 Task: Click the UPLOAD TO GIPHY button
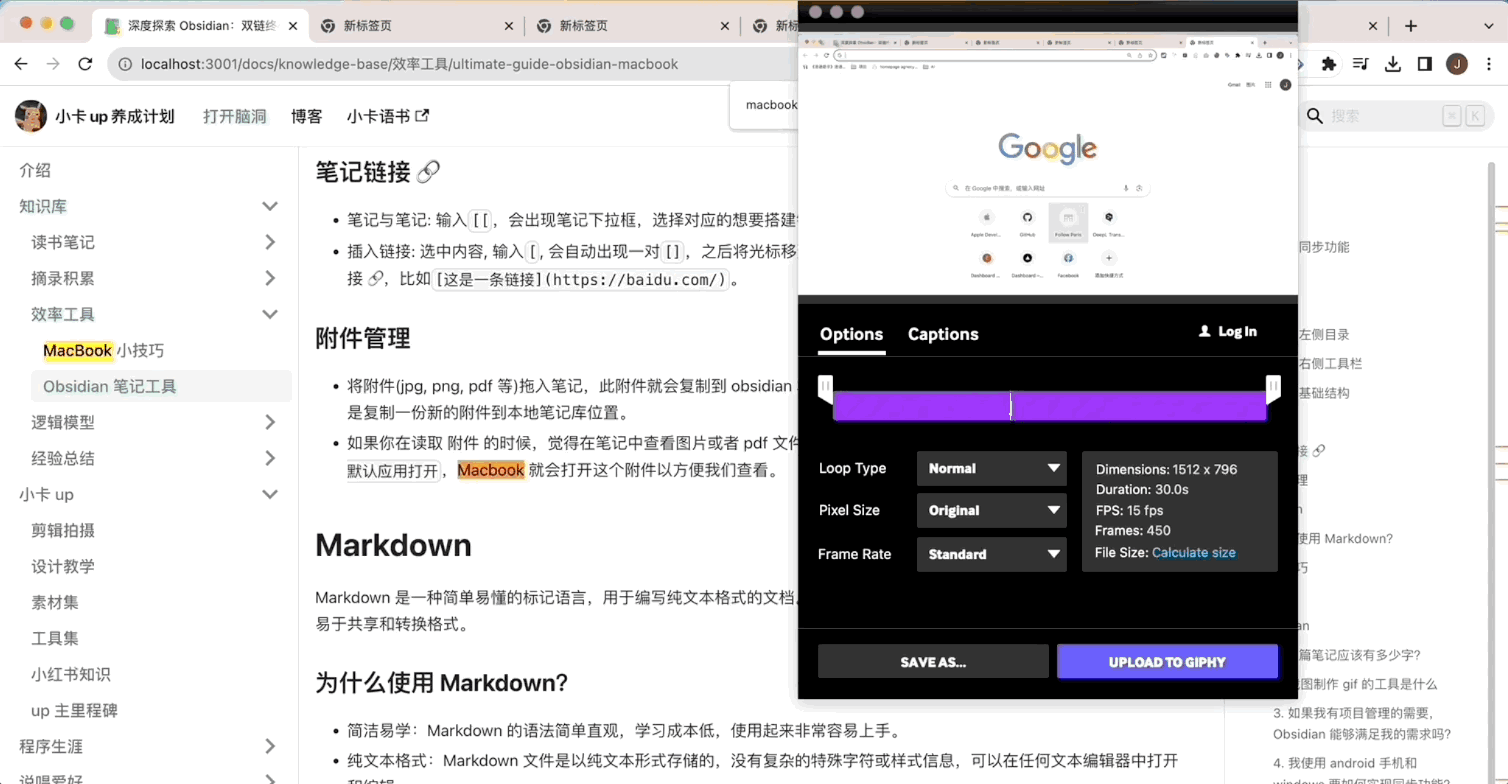[x=1167, y=661]
